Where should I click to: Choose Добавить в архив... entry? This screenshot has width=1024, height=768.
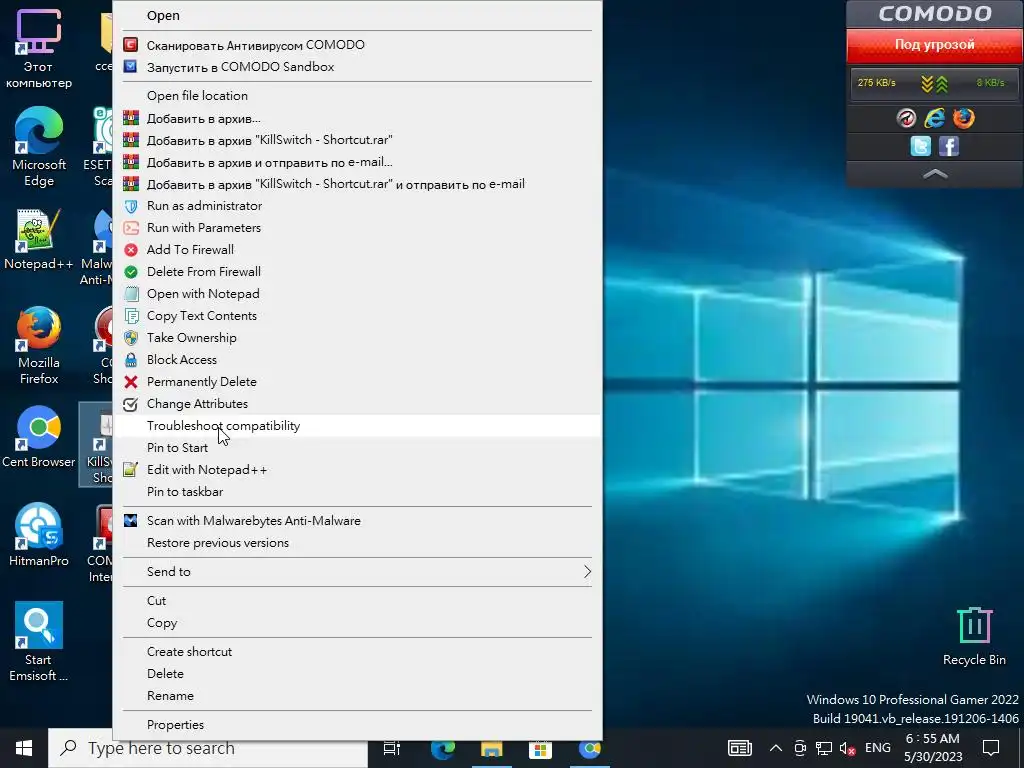[357, 118]
